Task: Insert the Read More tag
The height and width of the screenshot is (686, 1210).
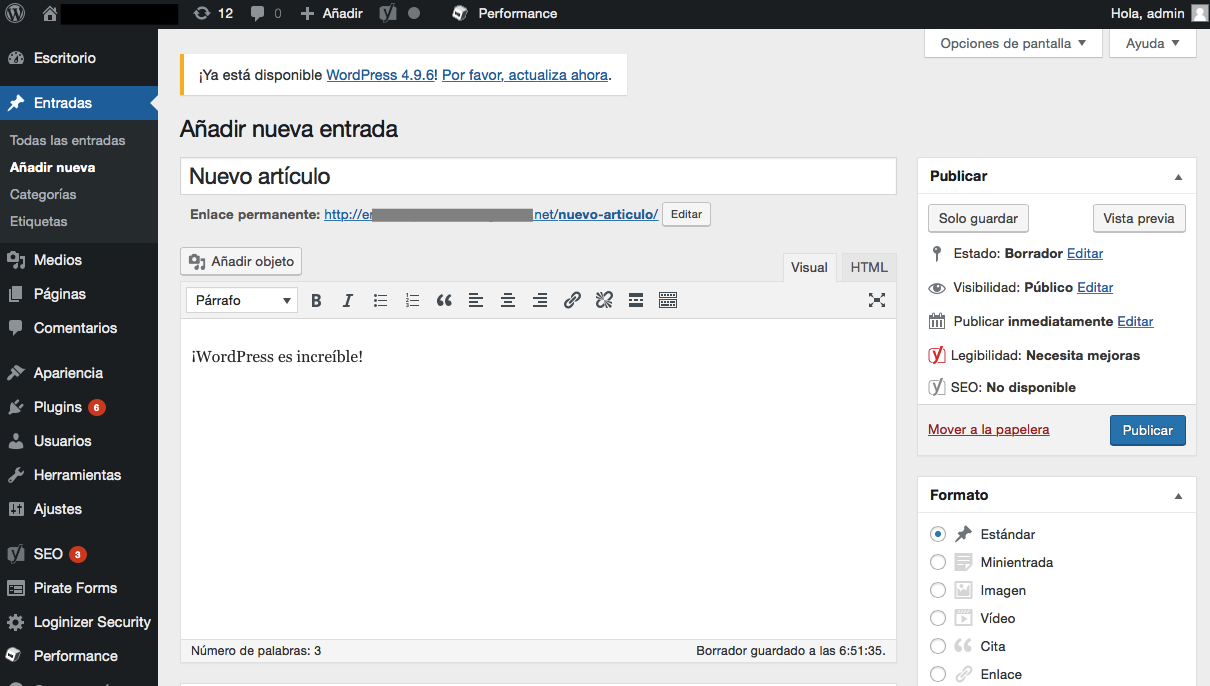Action: click(x=636, y=299)
